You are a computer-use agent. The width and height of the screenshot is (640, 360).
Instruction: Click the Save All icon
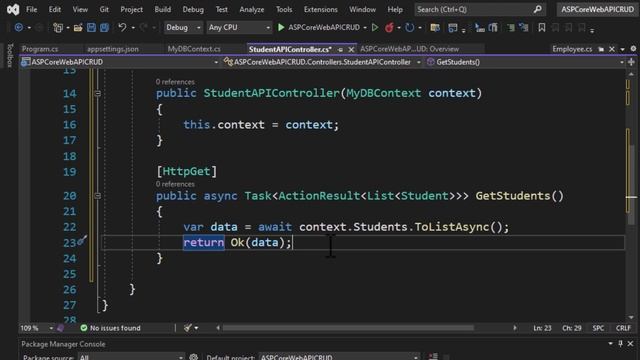click(104, 27)
